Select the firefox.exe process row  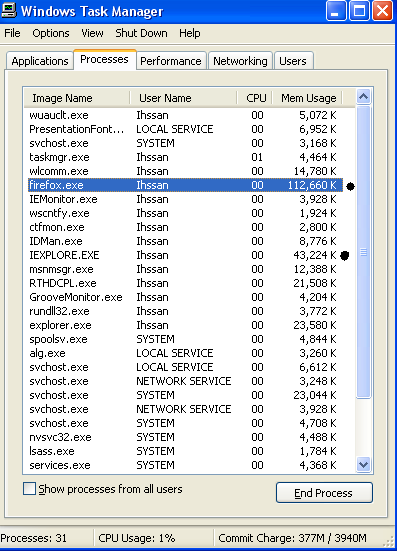pos(185,185)
